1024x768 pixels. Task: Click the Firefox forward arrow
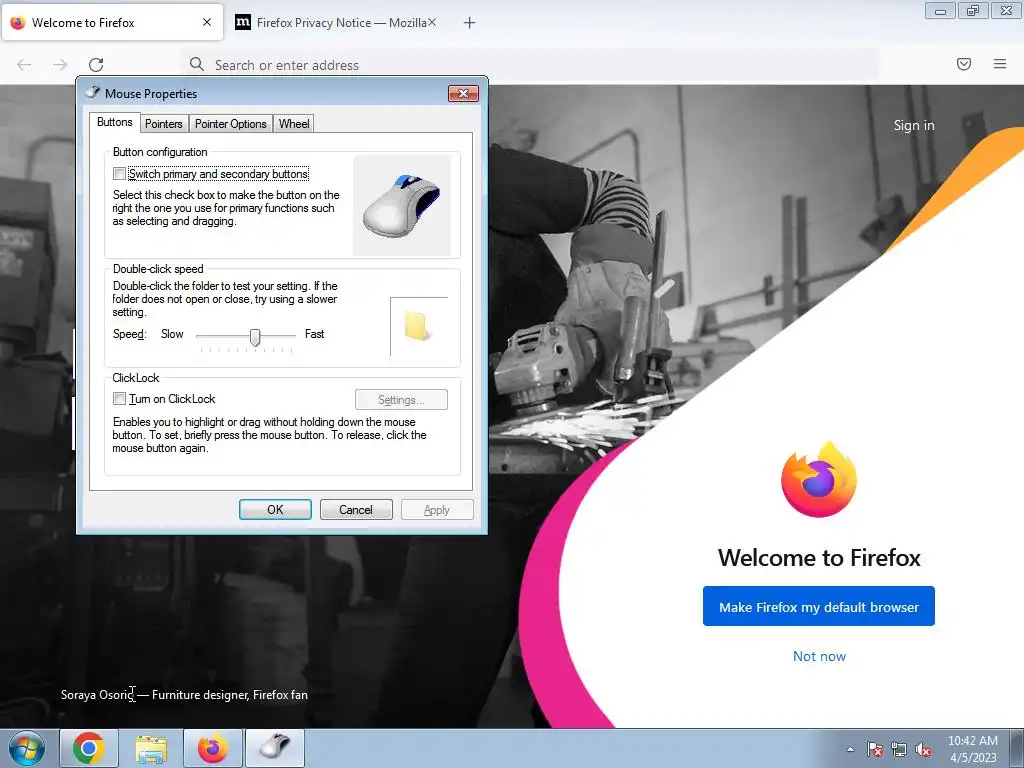coord(60,65)
